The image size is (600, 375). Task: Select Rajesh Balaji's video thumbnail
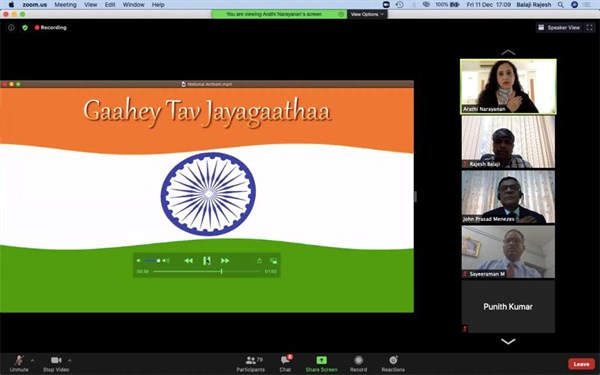point(508,142)
